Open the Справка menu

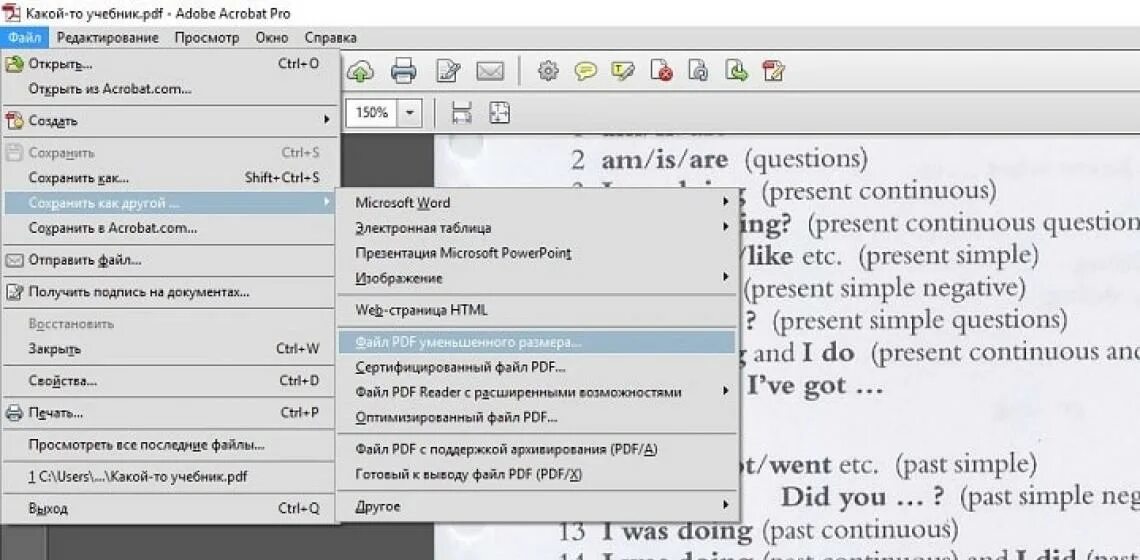pos(330,38)
